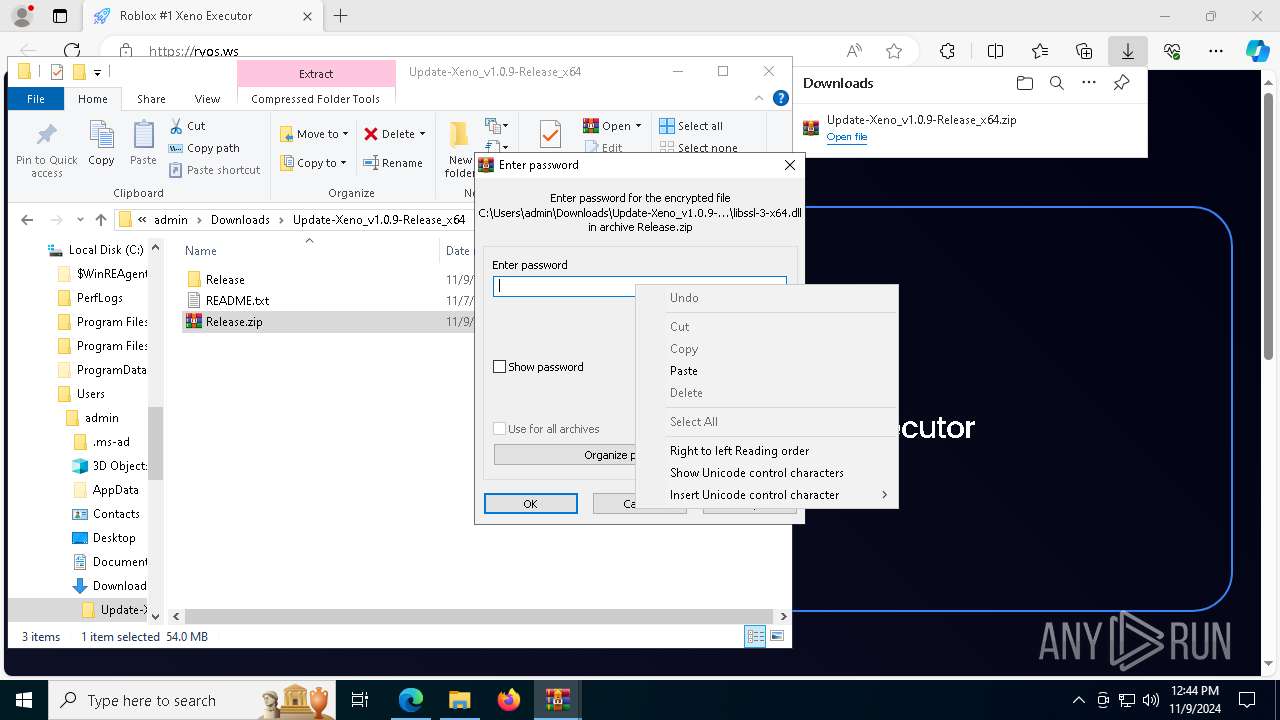Open the Compressed Folder Tools tab

315,99
